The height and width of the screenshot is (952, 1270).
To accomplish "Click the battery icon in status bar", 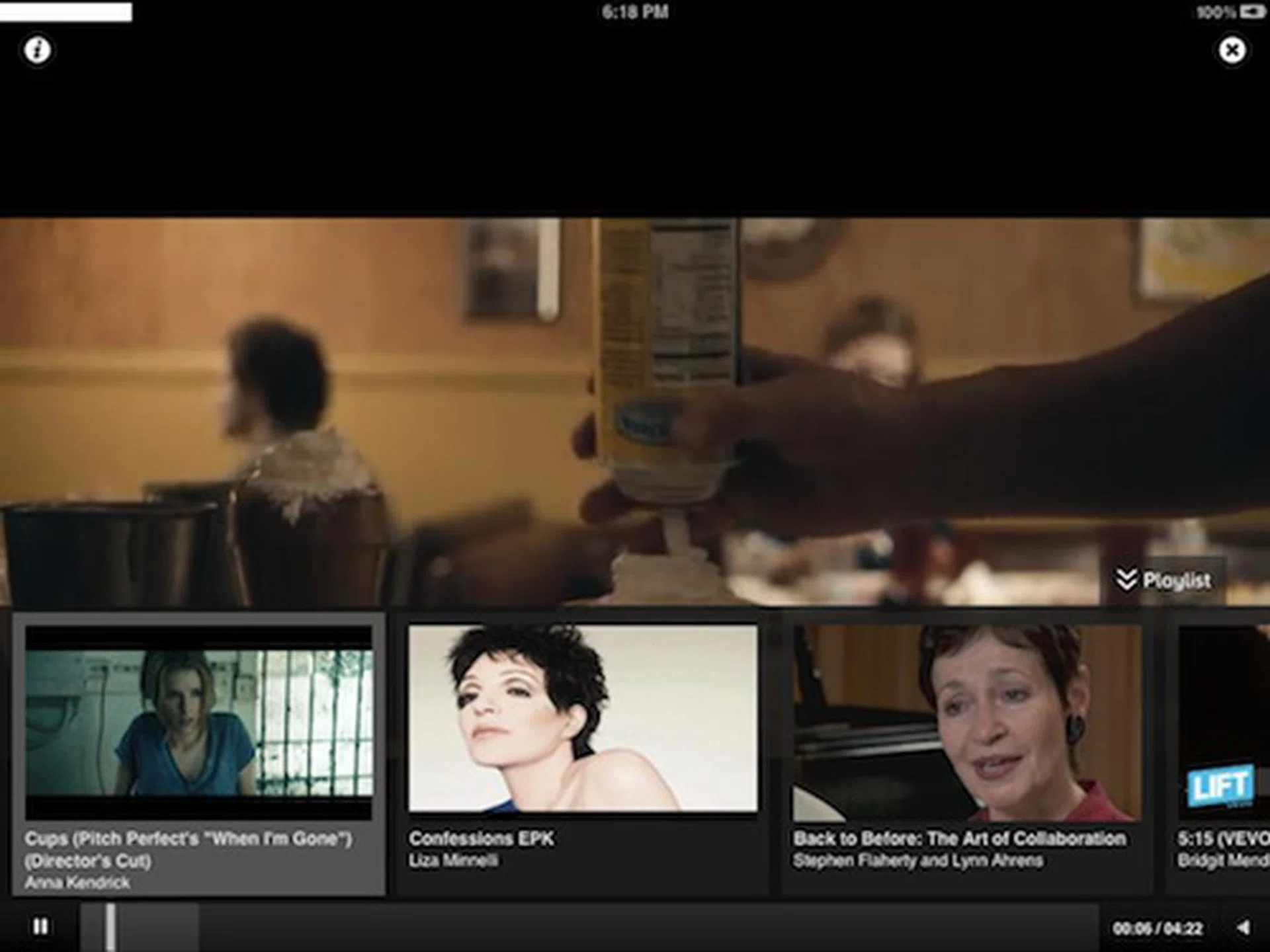I will [1252, 12].
